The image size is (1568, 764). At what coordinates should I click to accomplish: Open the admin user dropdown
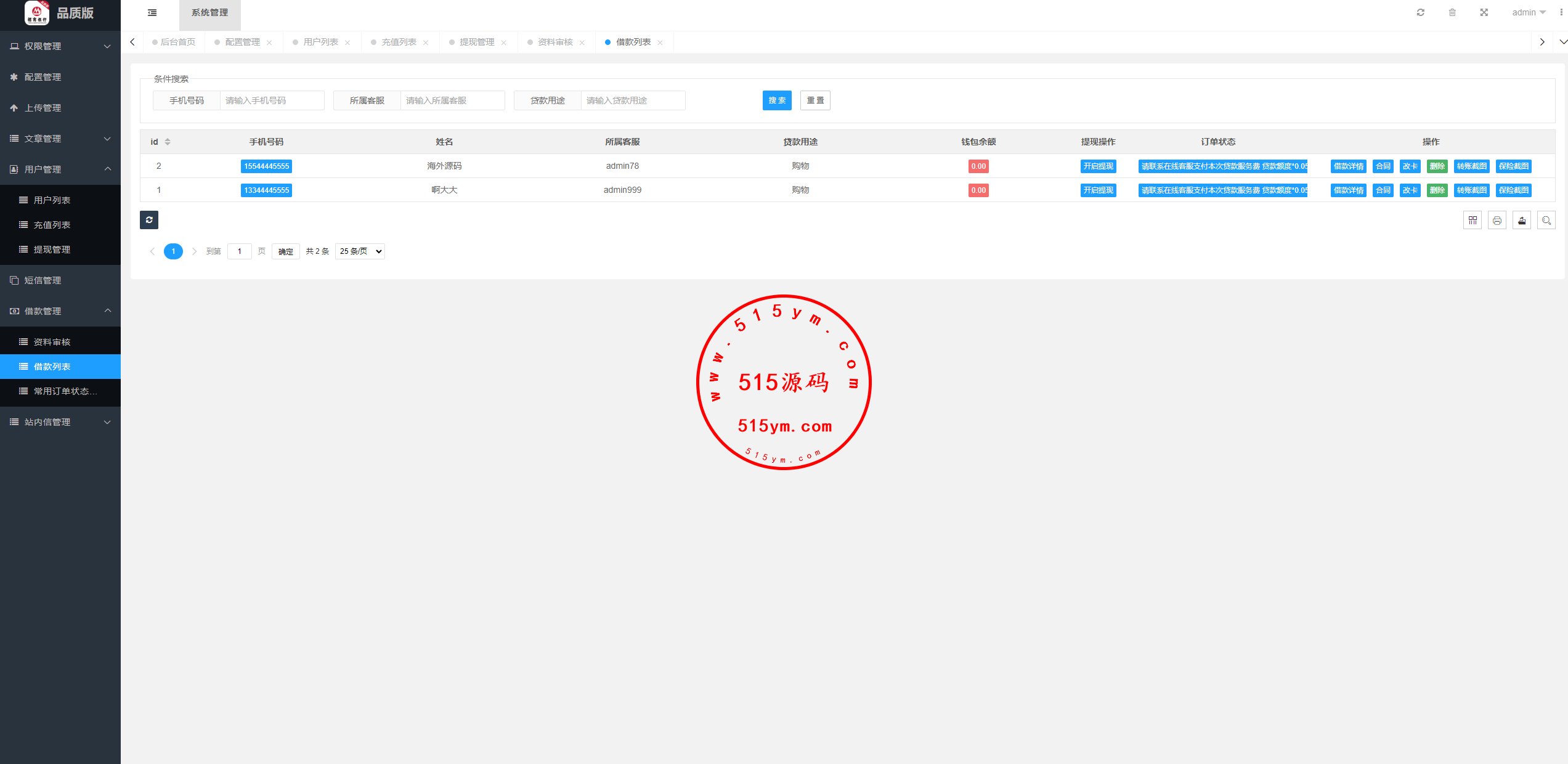tap(1529, 12)
